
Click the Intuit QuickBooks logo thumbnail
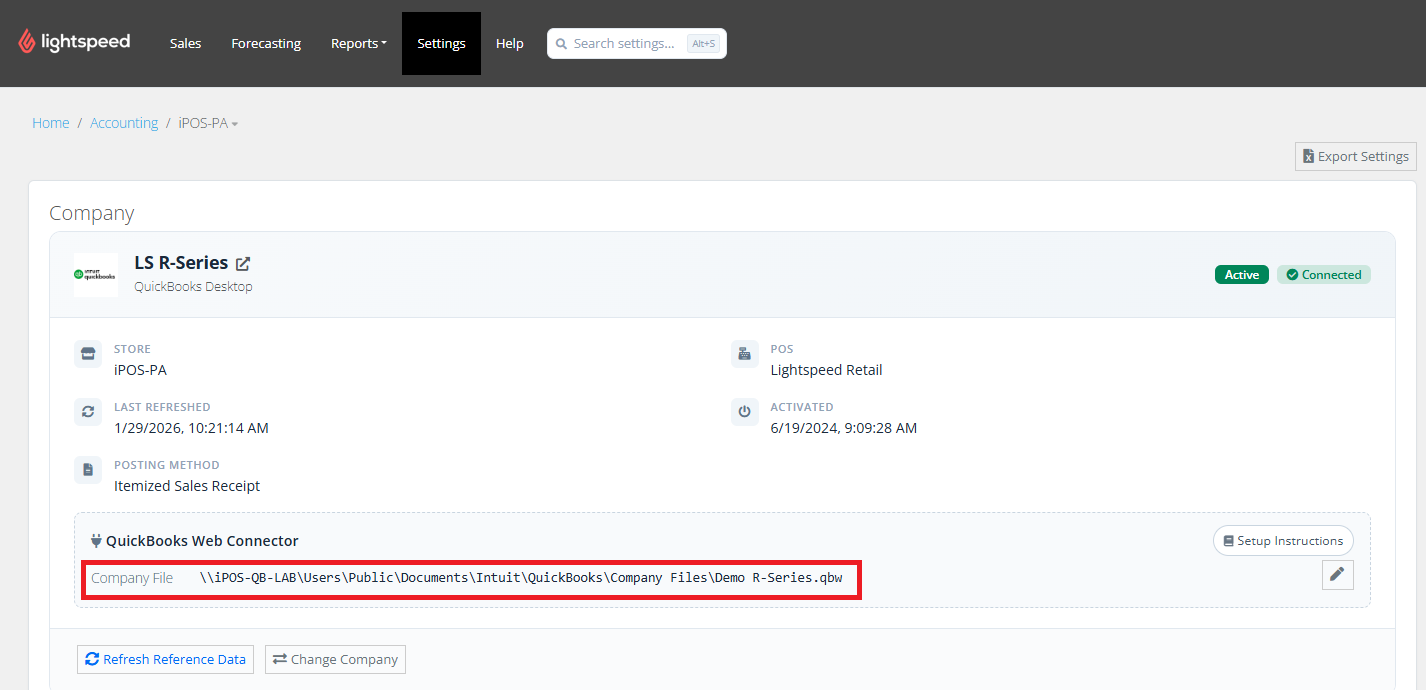(x=95, y=274)
